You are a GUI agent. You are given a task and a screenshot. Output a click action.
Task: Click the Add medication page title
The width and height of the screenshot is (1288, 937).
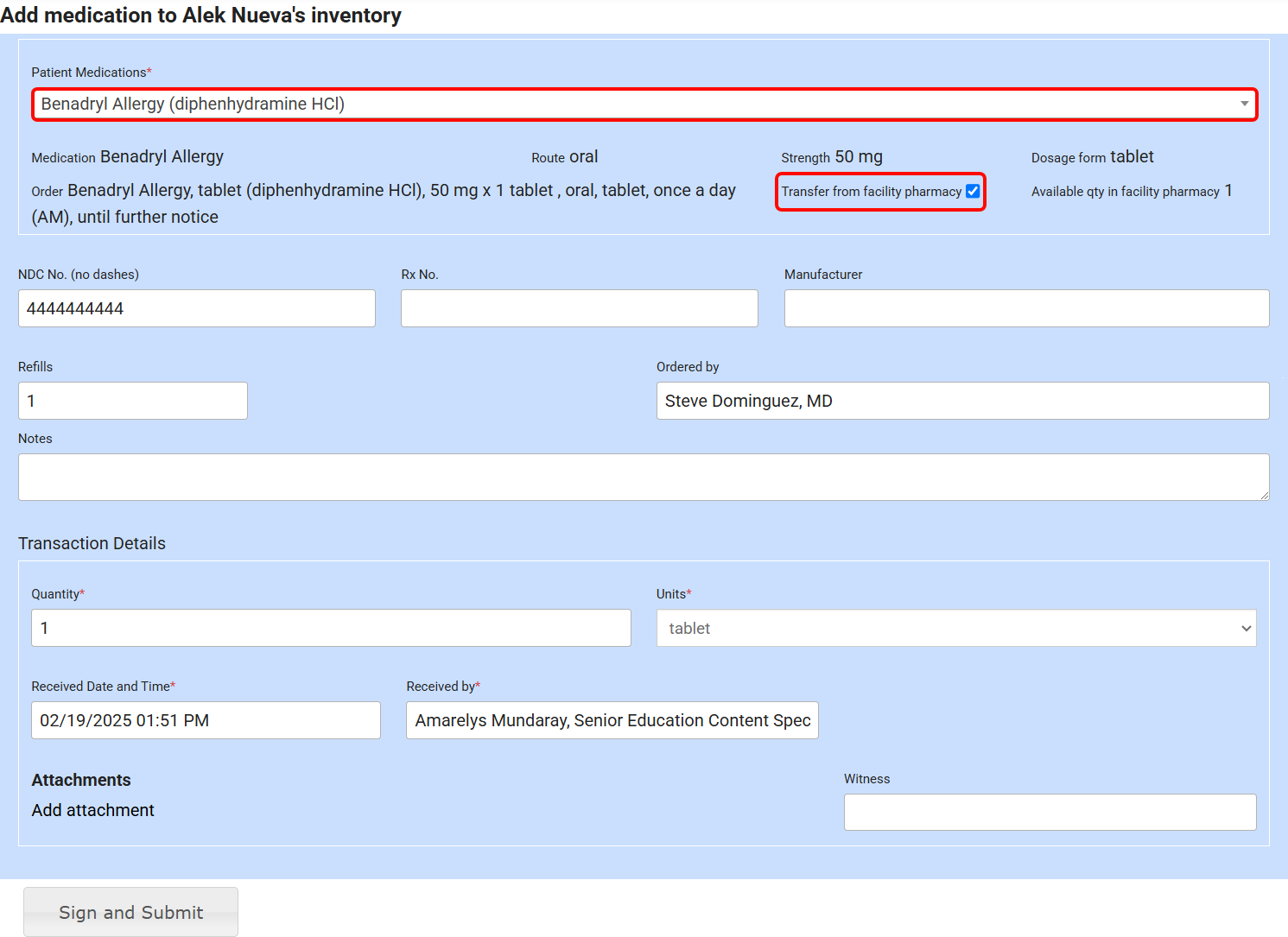(x=201, y=16)
